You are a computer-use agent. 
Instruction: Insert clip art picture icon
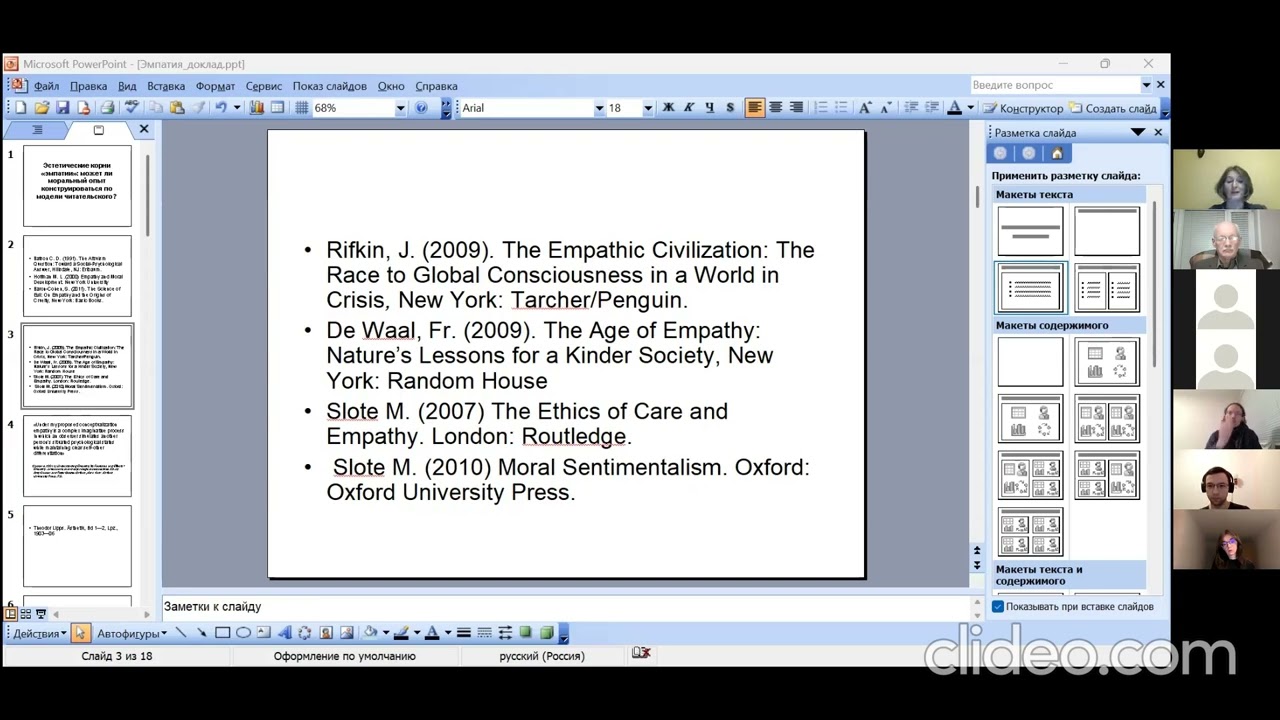(x=325, y=633)
